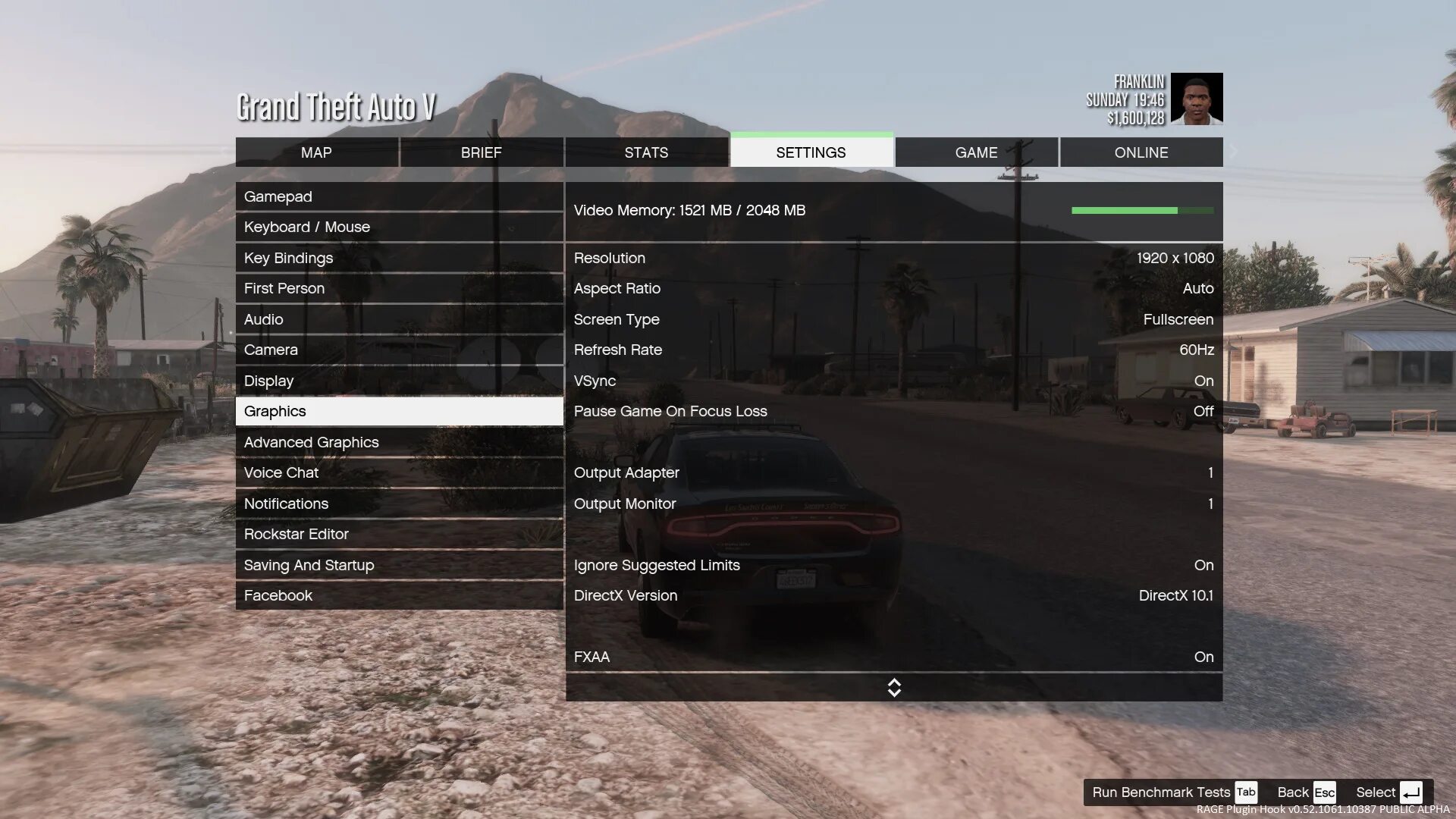Select the Audio settings icon

262,319
